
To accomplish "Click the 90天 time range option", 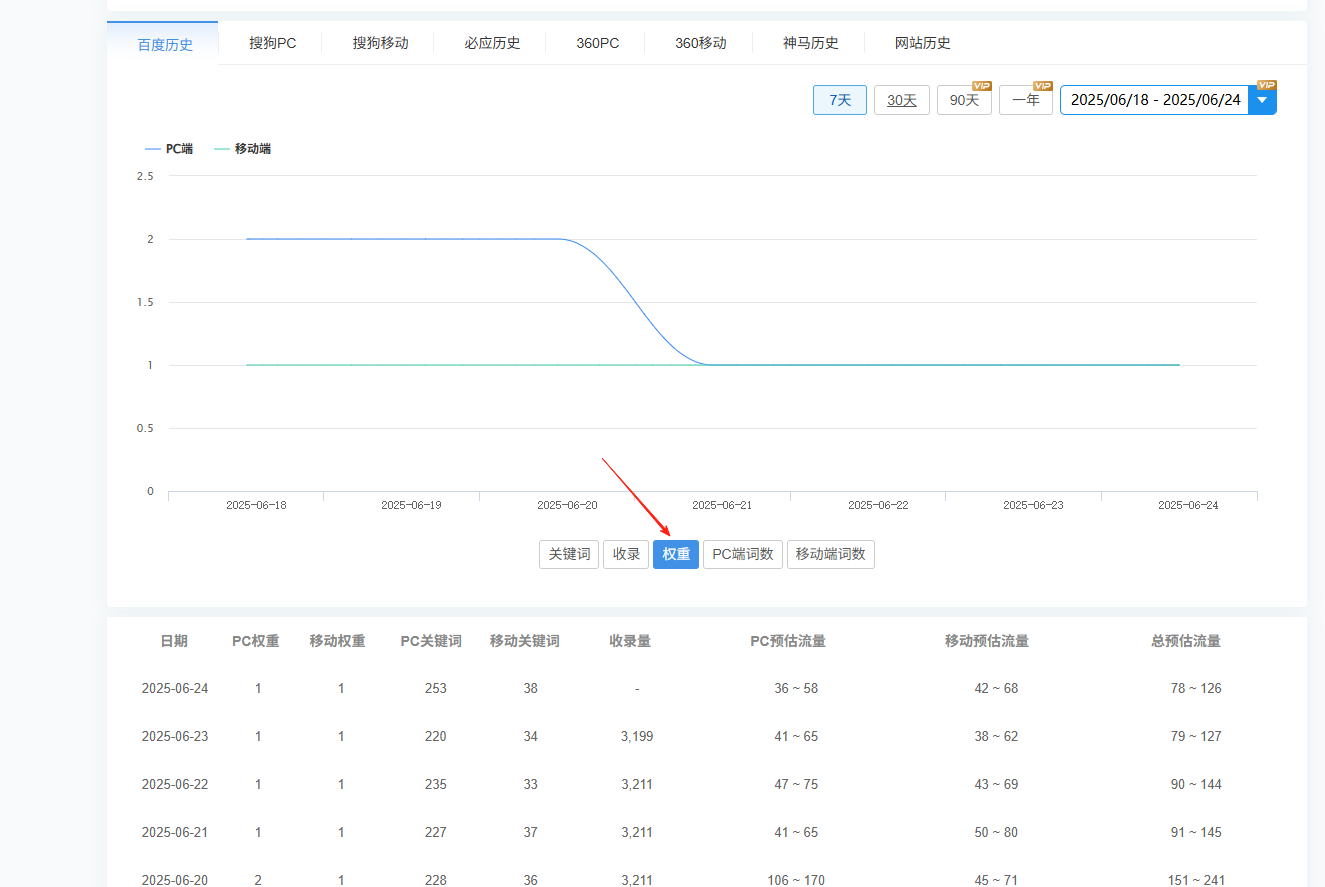I will [963, 100].
